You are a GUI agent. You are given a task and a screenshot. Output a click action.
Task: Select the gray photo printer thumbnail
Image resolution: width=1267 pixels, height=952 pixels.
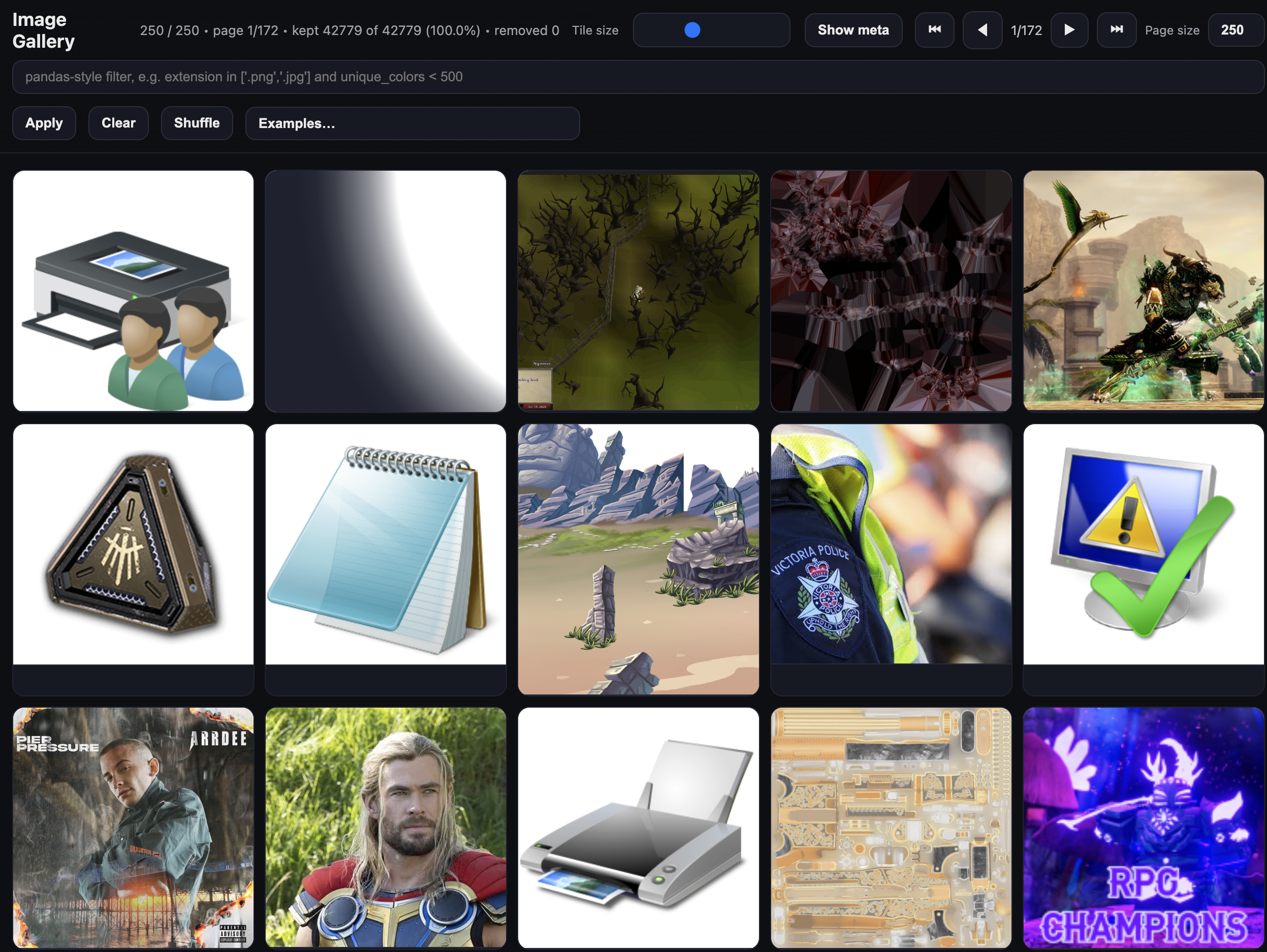click(638, 828)
